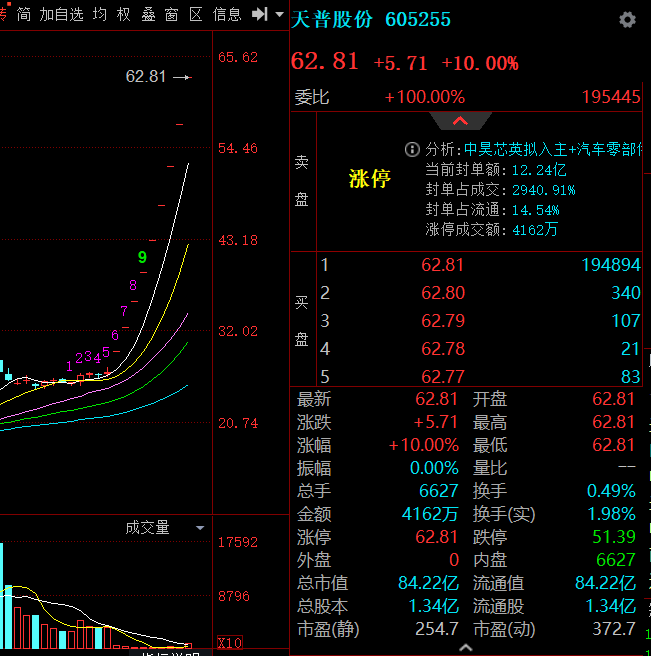
Task: Click the 市盈(动) value 372.7
Action: point(614,629)
